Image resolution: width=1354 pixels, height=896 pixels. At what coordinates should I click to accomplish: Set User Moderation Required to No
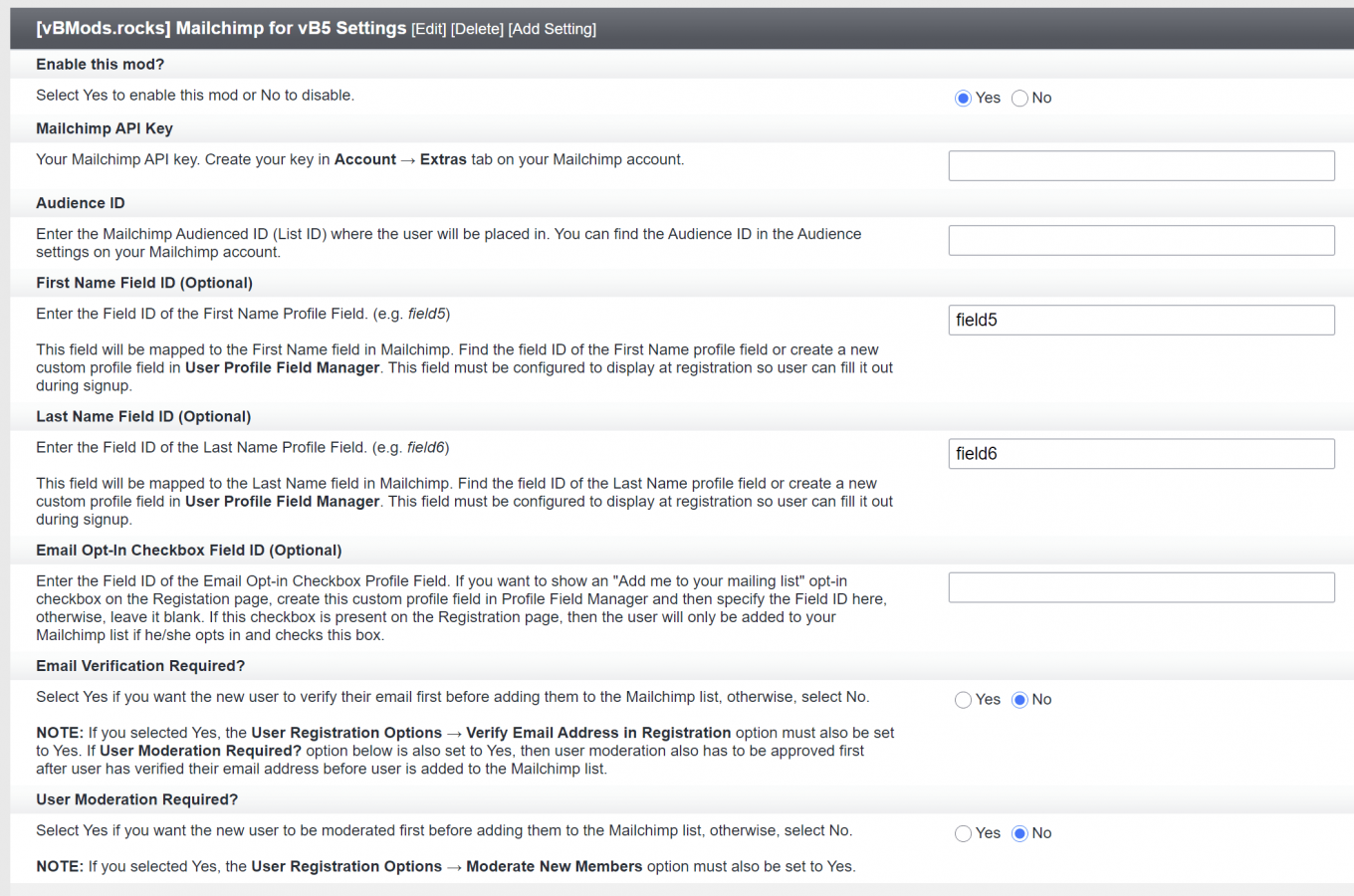(x=1019, y=833)
